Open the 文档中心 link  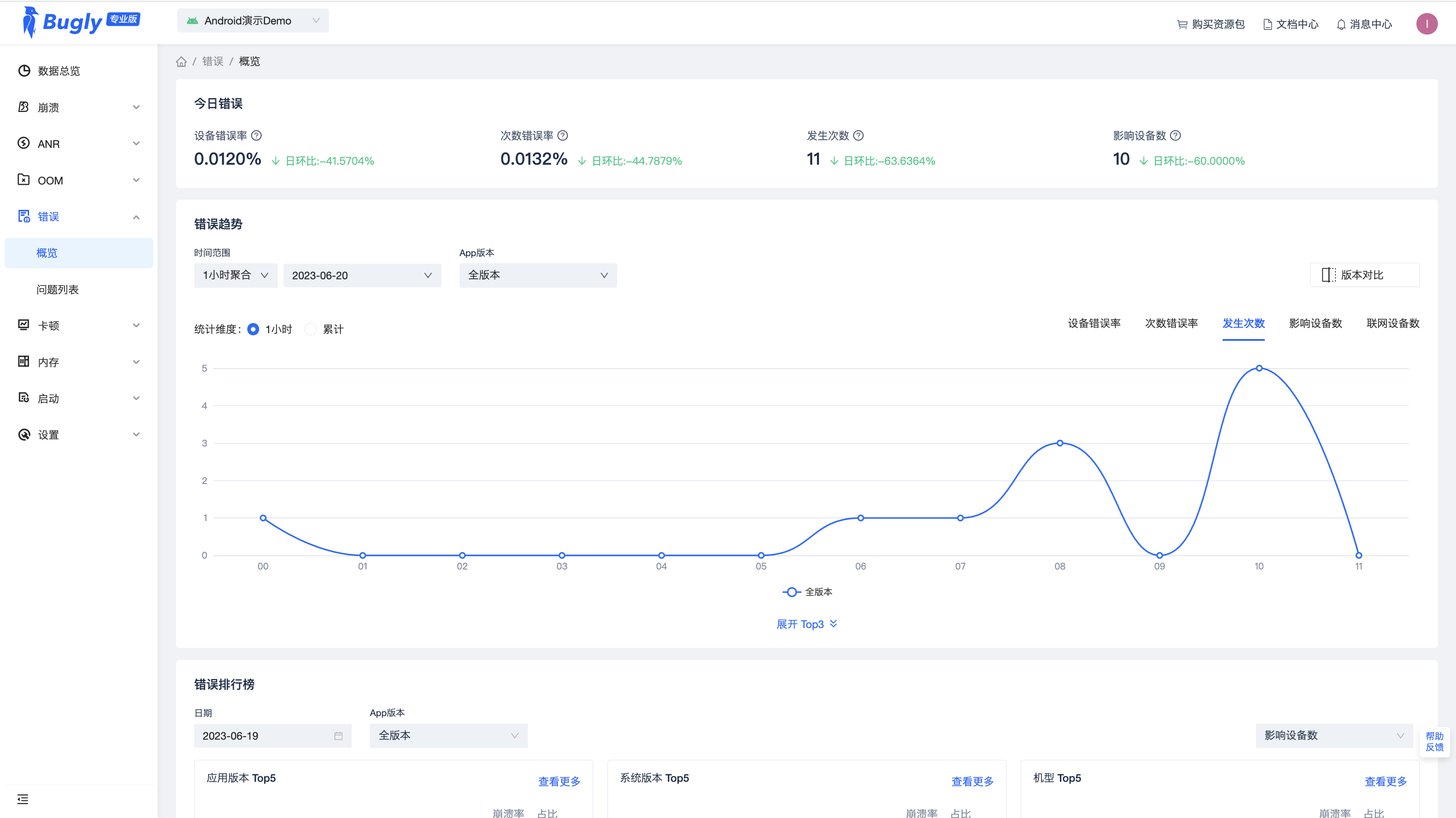pos(1290,24)
